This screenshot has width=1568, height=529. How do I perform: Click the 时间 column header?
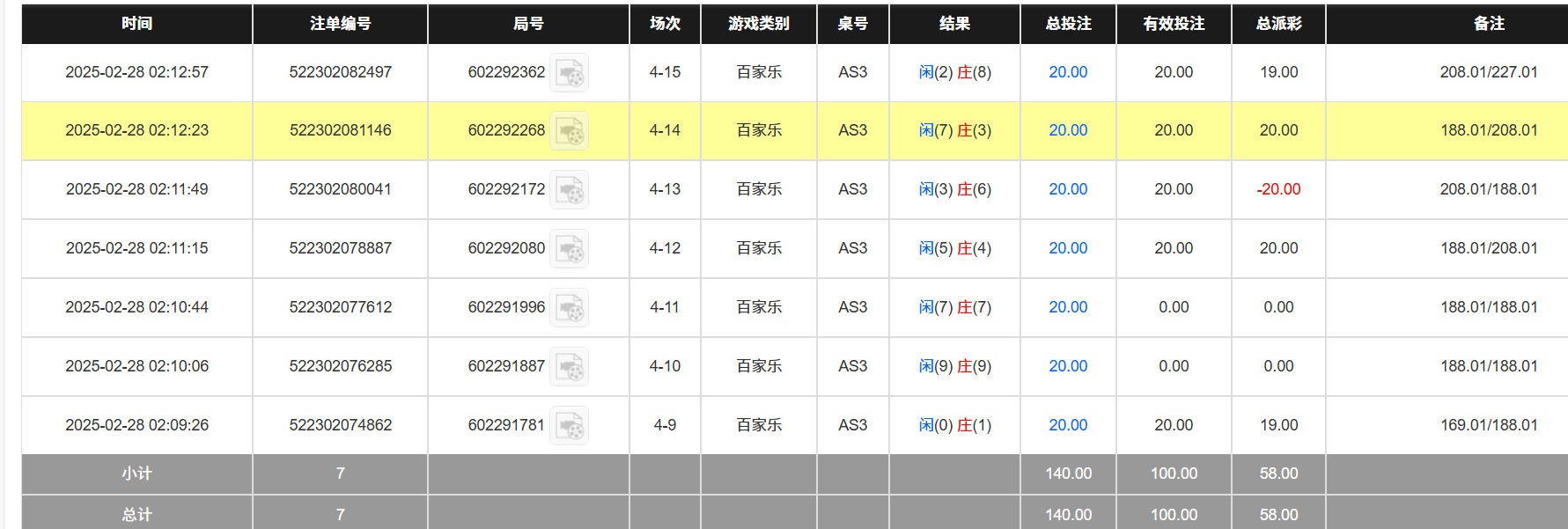136,24
